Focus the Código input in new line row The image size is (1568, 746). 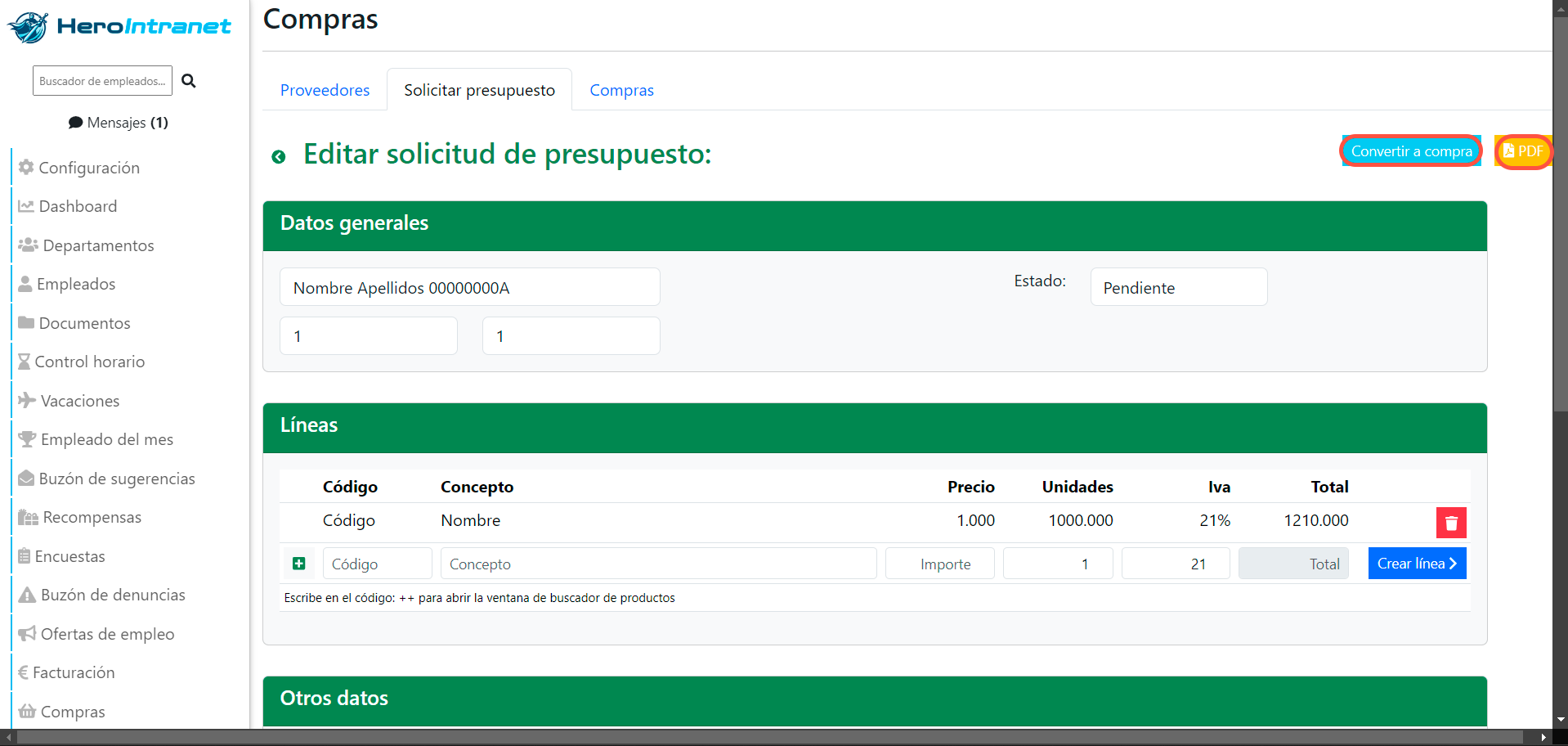click(378, 564)
